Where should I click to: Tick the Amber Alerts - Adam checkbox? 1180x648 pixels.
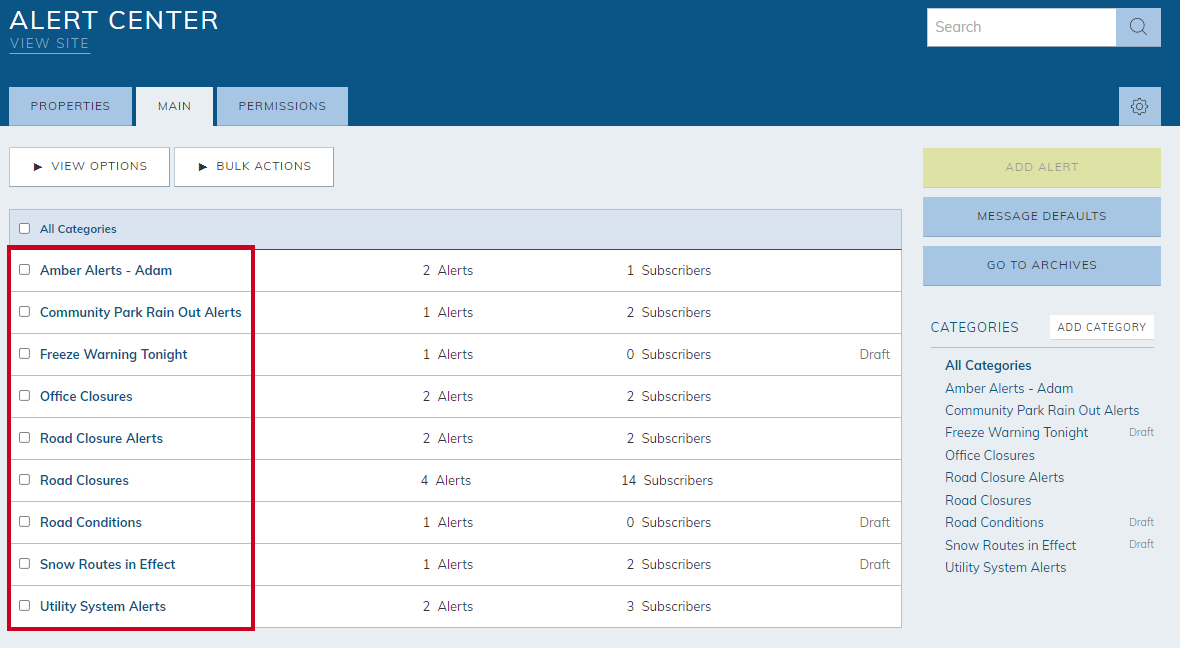pyautogui.click(x=25, y=269)
